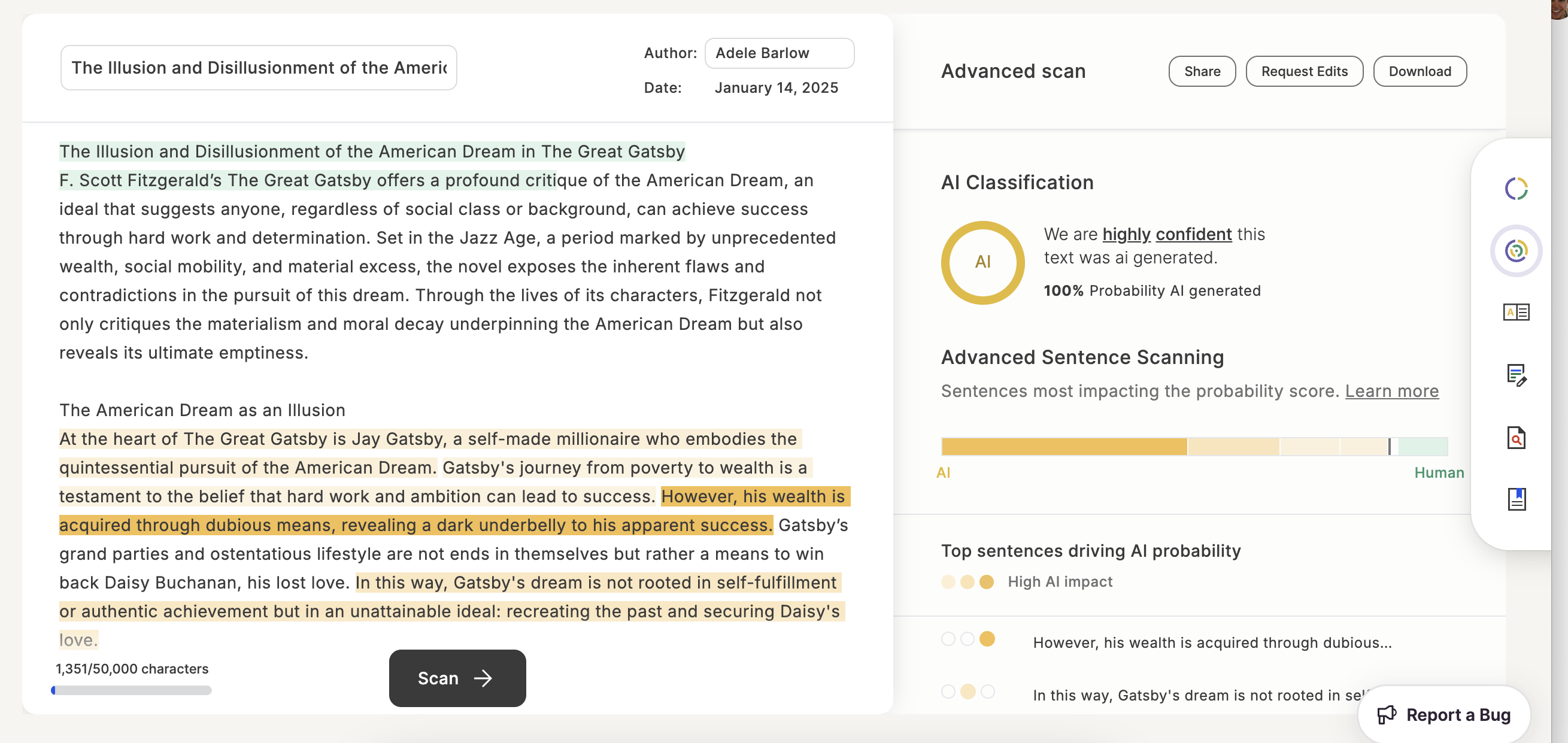Edit the Author field with Adele Barlow
The image size is (1568, 743).
coord(778,53)
